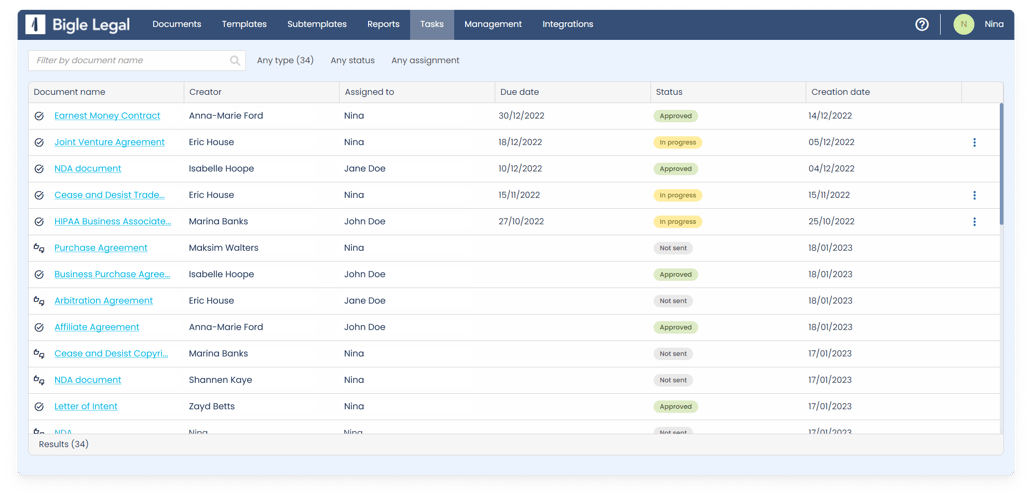This screenshot has width=1032, height=501.
Task: Expand the Any status filter
Action: (x=352, y=61)
